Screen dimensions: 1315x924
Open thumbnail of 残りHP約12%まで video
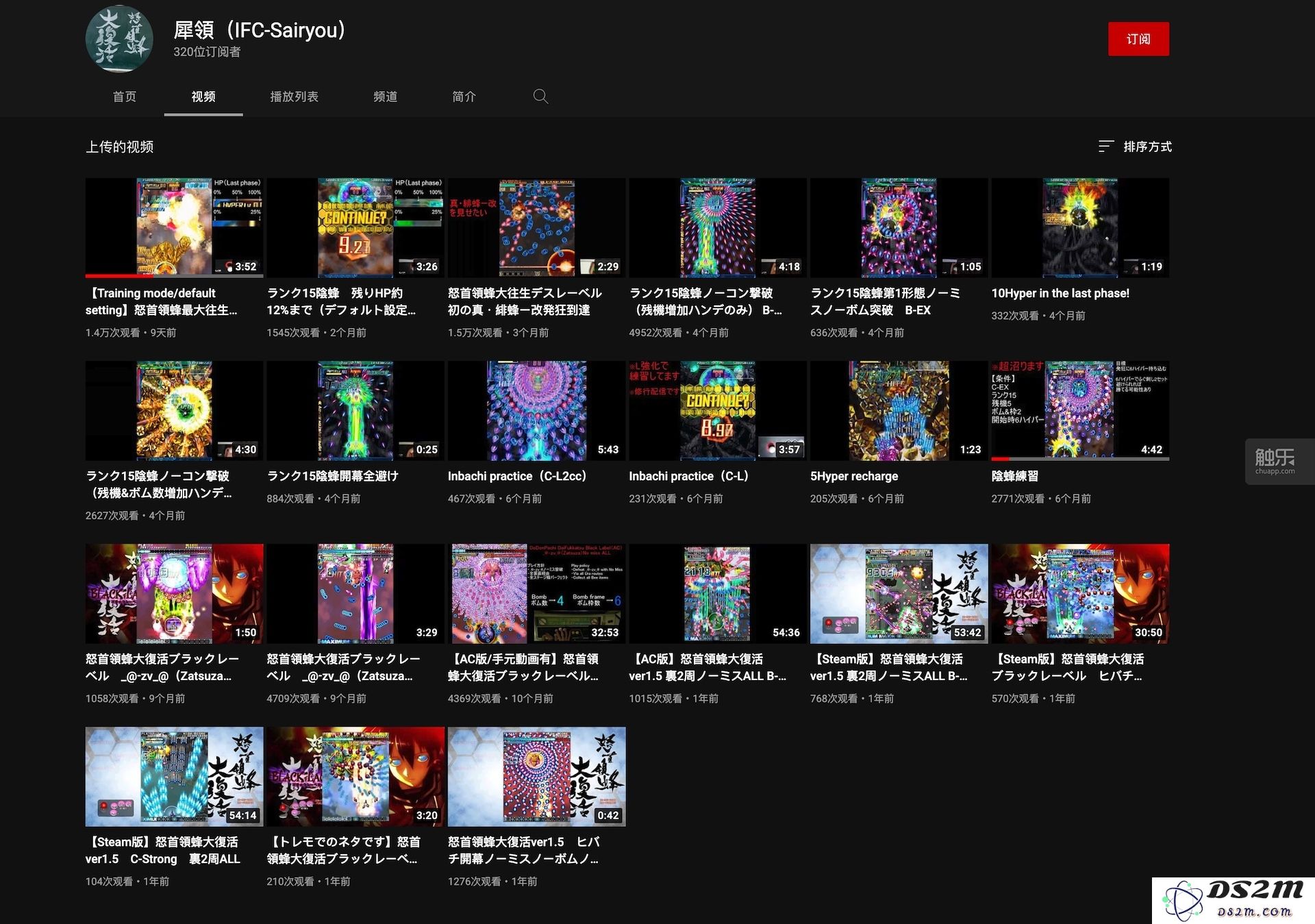(x=355, y=227)
